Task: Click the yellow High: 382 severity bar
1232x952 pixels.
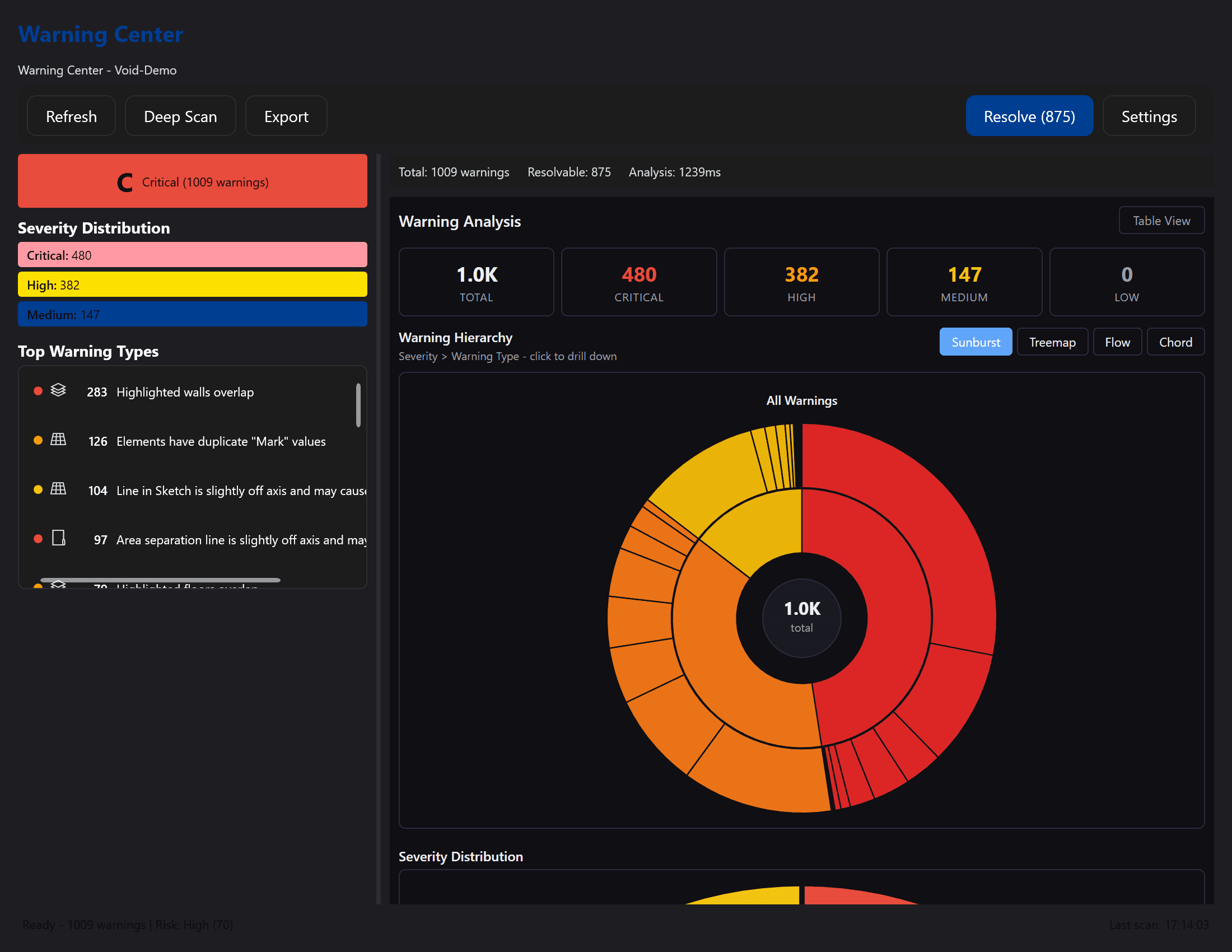Action: click(192, 285)
